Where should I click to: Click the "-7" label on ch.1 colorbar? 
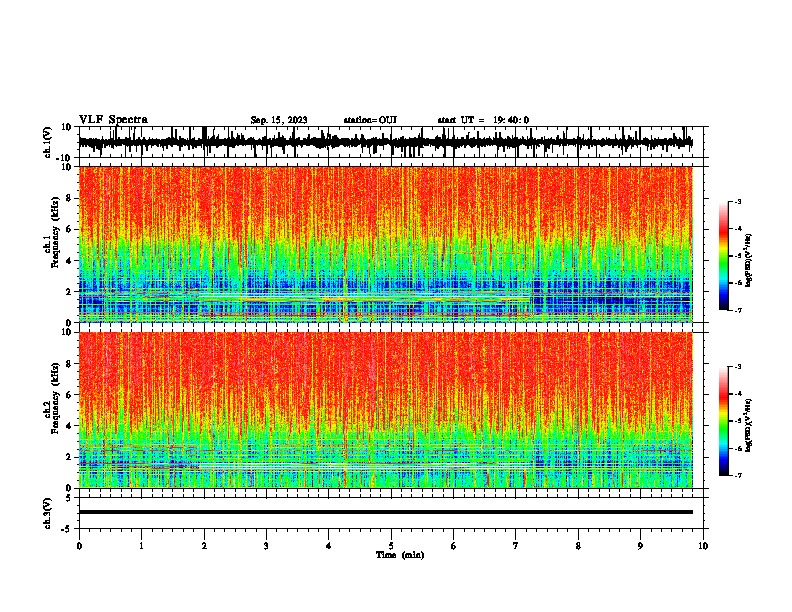click(737, 310)
